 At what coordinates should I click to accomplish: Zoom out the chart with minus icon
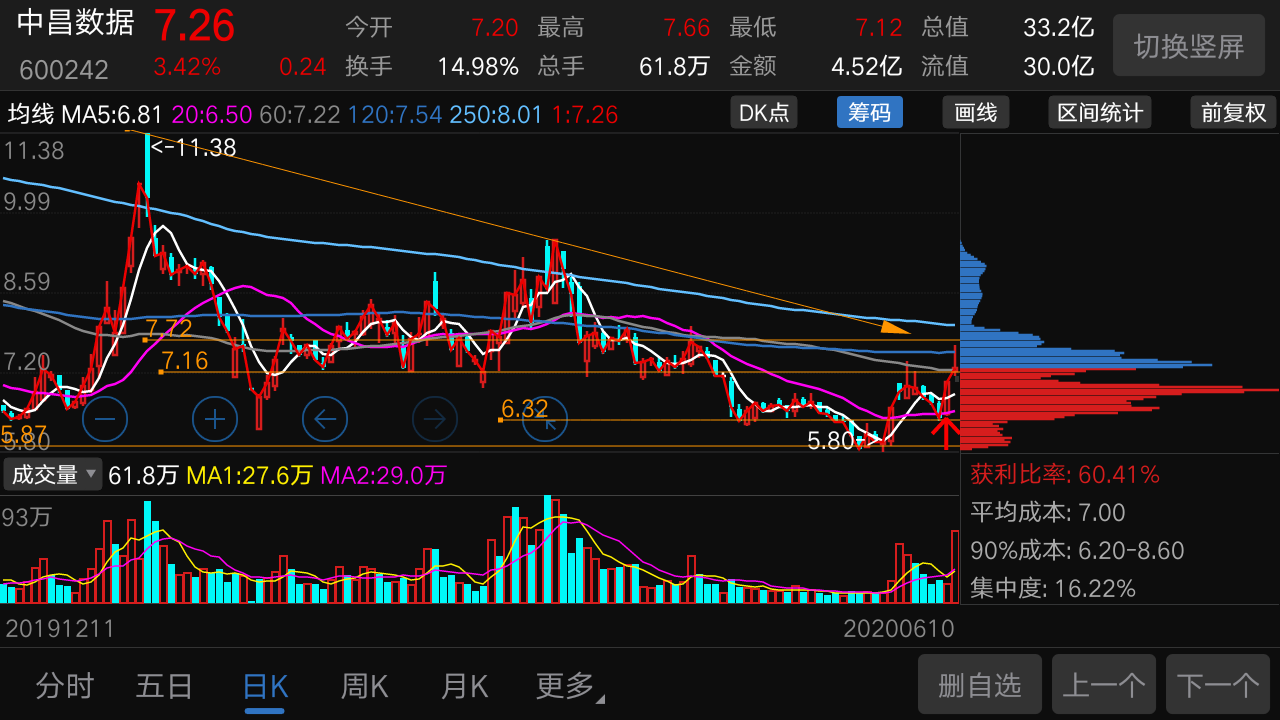[105, 419]
